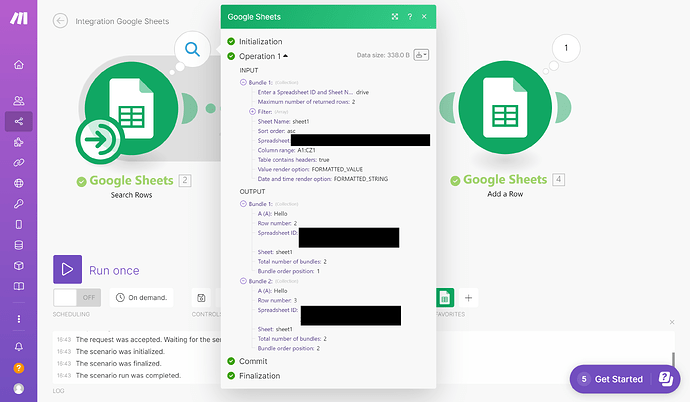This screenshot has width=690, height=402.
Task: Open Resource hub book icon
Action: click(x=19, y=286)
